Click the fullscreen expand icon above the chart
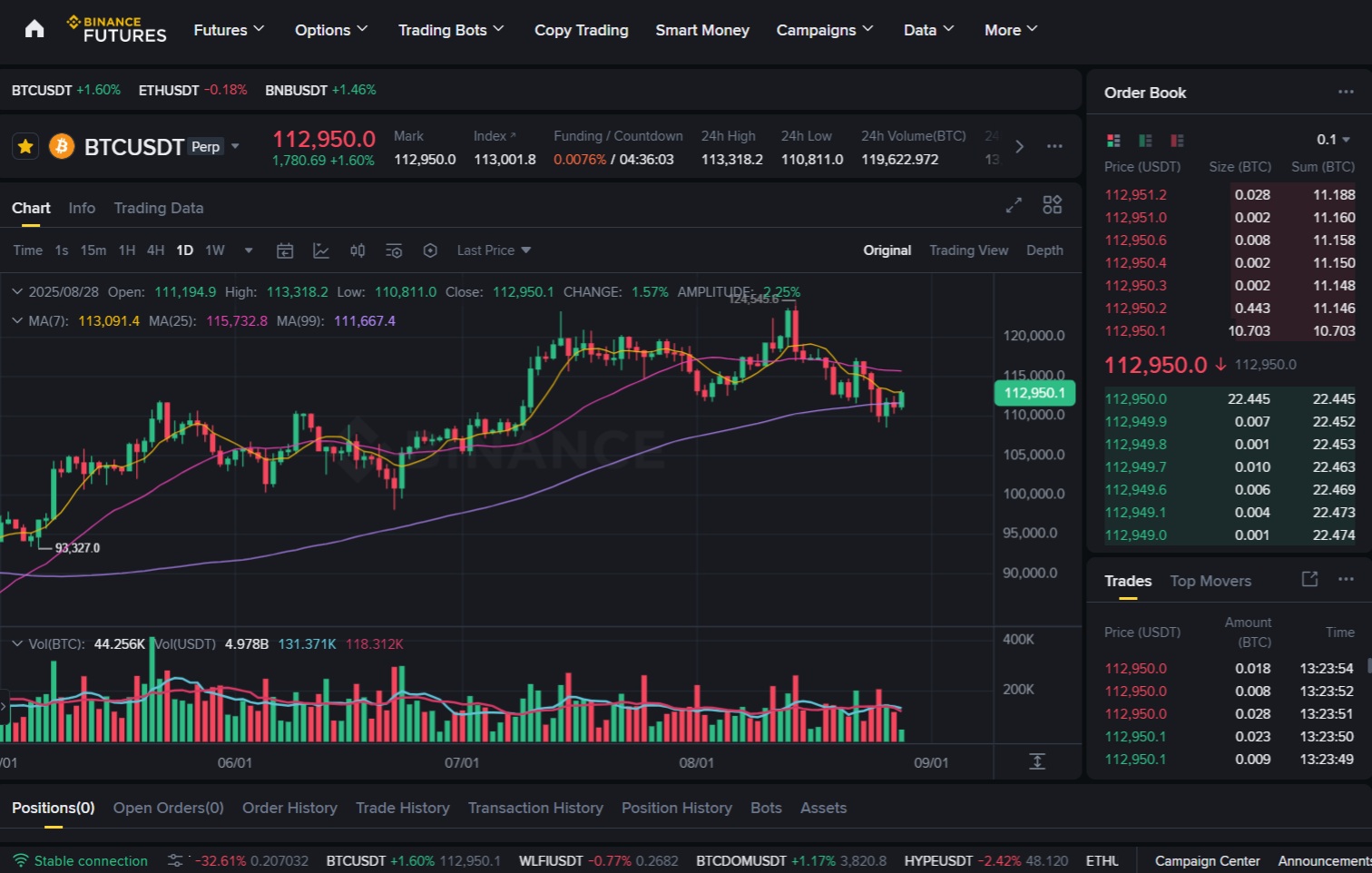The image size is (1372, 873). click(x=1014, y=205)
